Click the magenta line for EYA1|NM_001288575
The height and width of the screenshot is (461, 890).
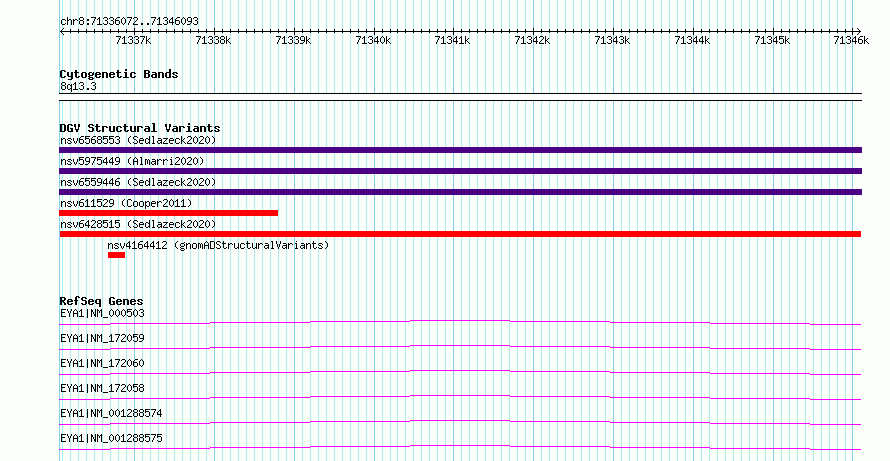(x=460, y=447)
